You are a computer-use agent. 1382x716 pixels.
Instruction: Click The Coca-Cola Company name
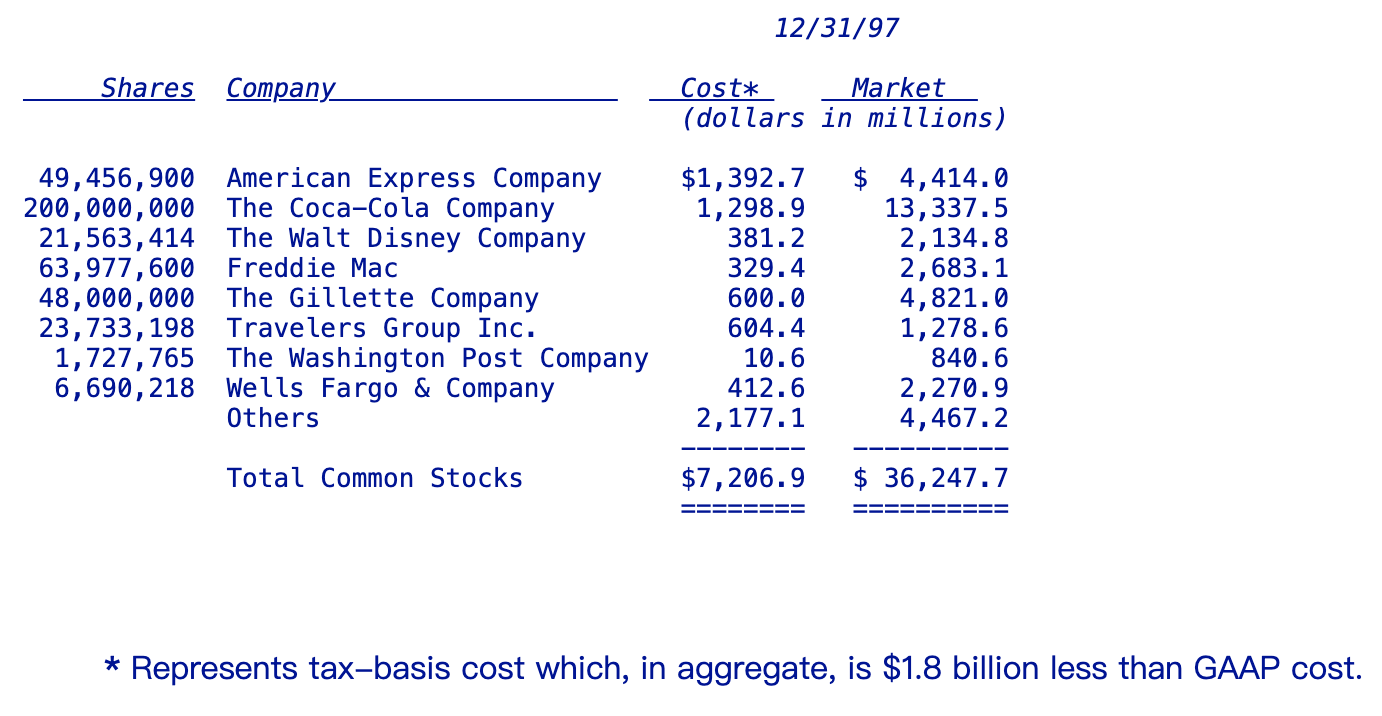390,209
